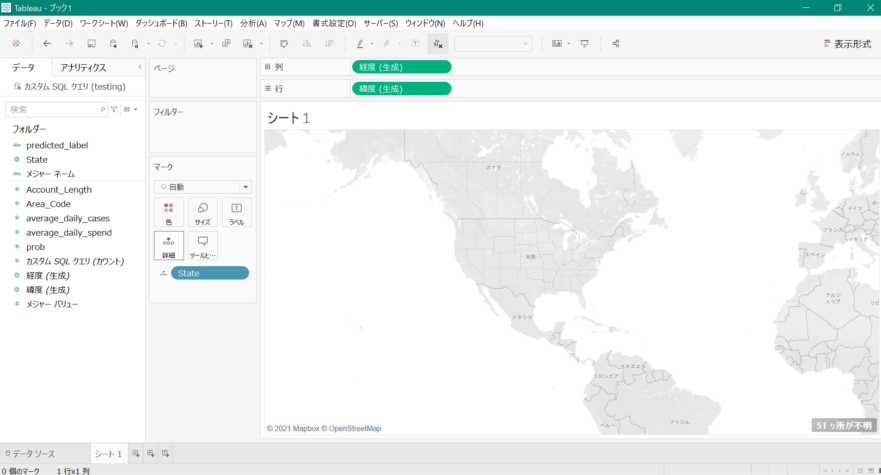Toggle Show Me (表示形式) panel
Screen dimensions: 881x475
(x=847, y=44)
